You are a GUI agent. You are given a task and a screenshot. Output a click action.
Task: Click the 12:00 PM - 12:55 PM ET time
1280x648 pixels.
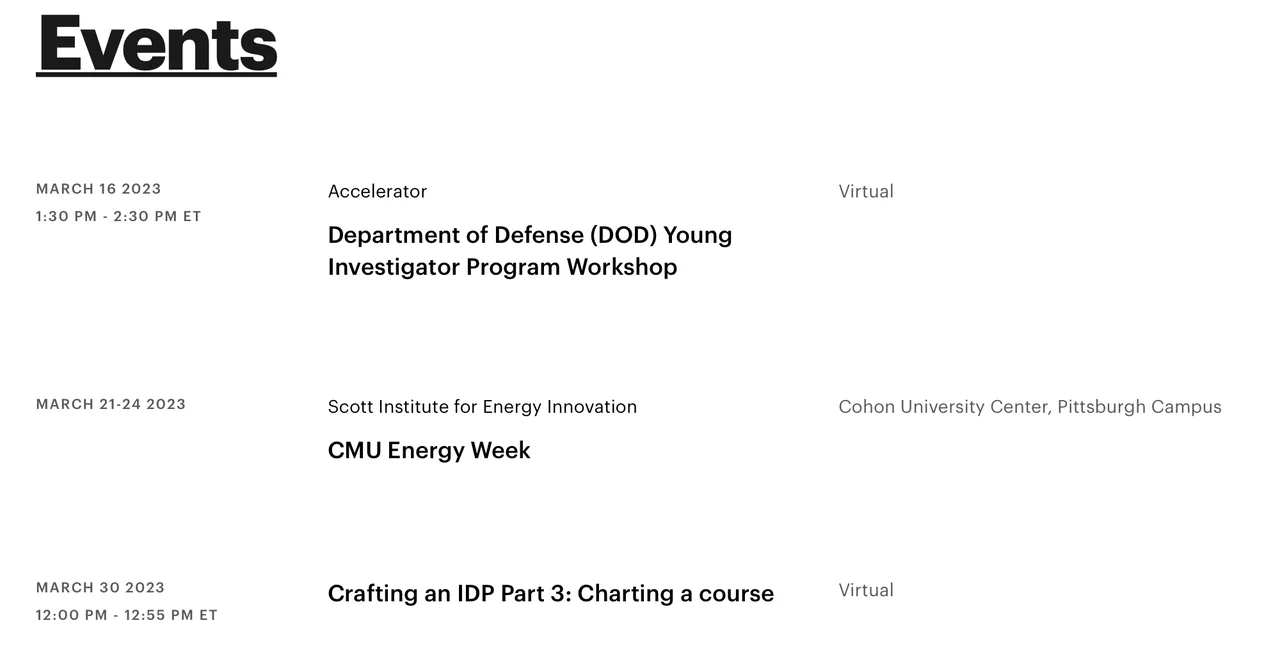click(126, 616)
